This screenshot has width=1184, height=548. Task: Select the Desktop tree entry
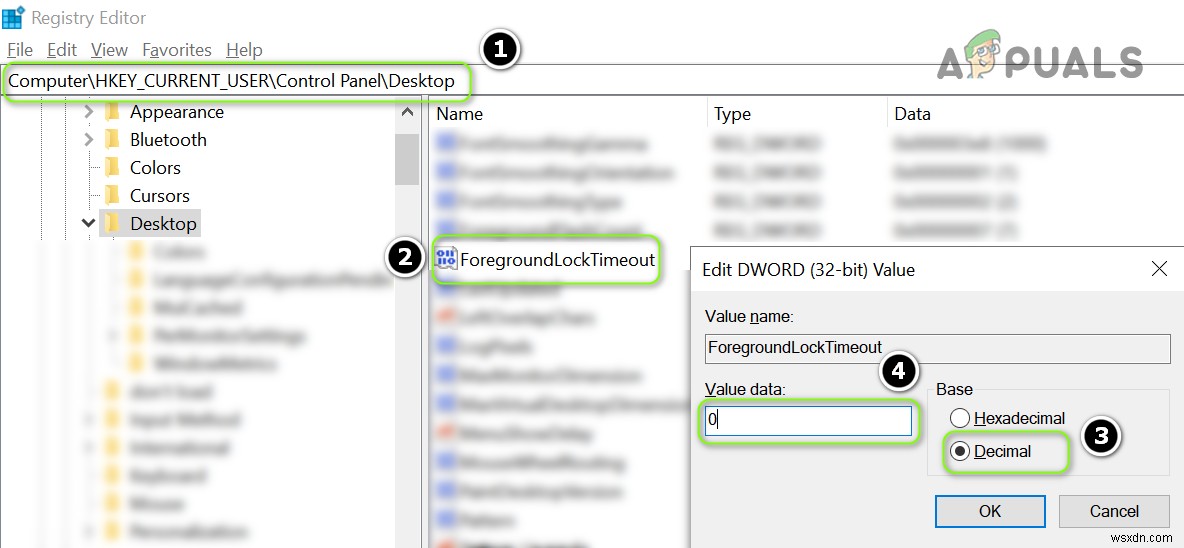[163, 223]
